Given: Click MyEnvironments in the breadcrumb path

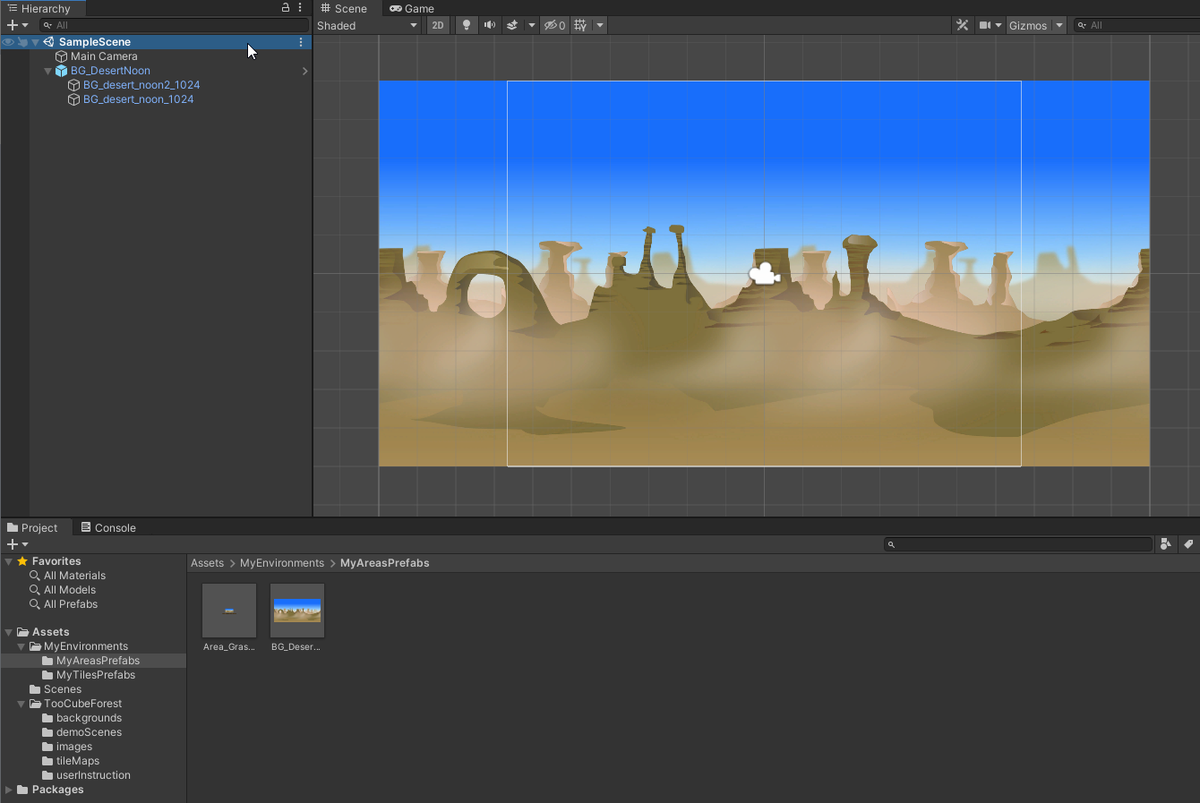Looking at the screenshot, I should pyautogui.click(x=281, y=563).
